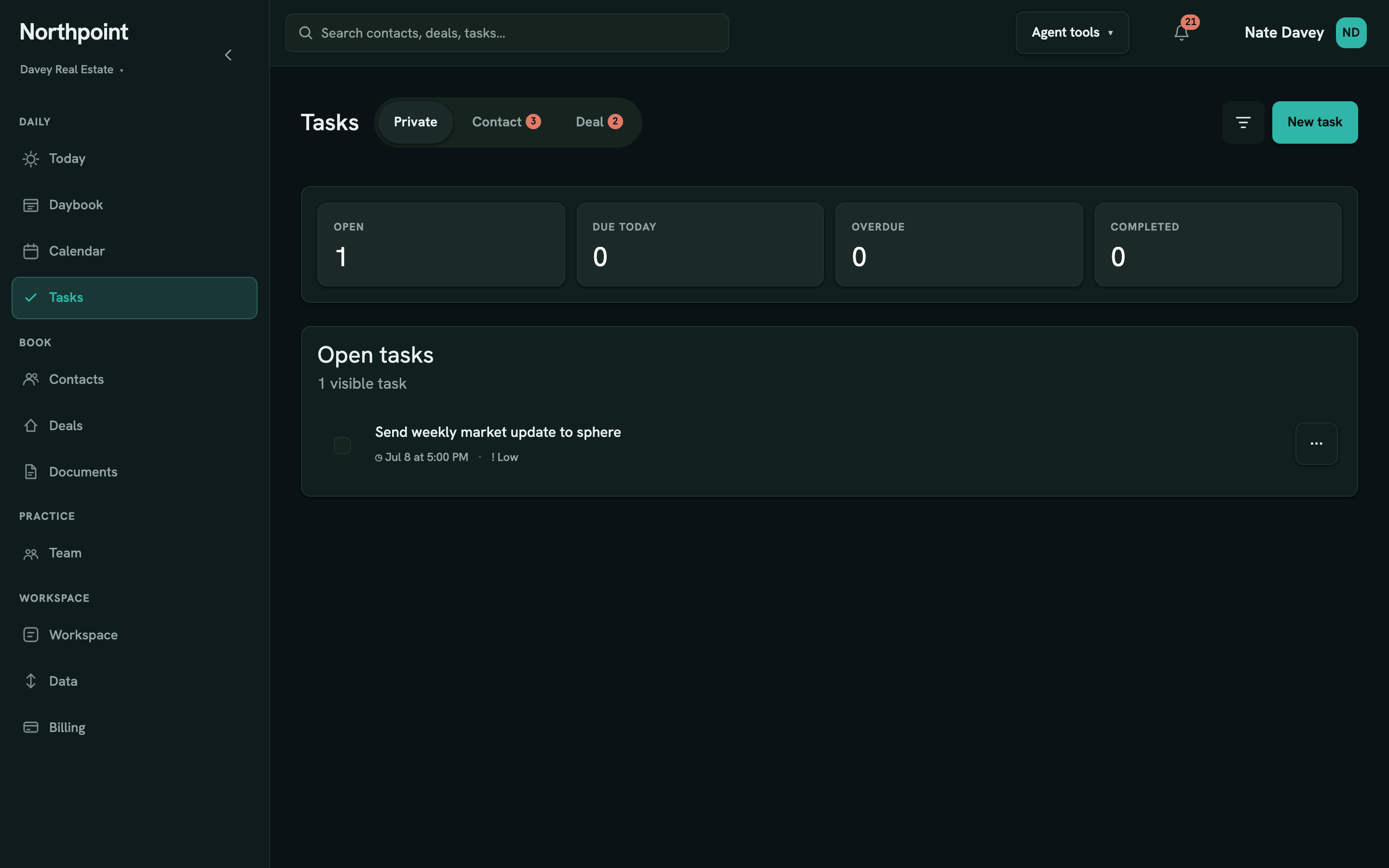Open Contacts in the sidebar
This screenshot has width=1389, height=868.
(134, 380)
